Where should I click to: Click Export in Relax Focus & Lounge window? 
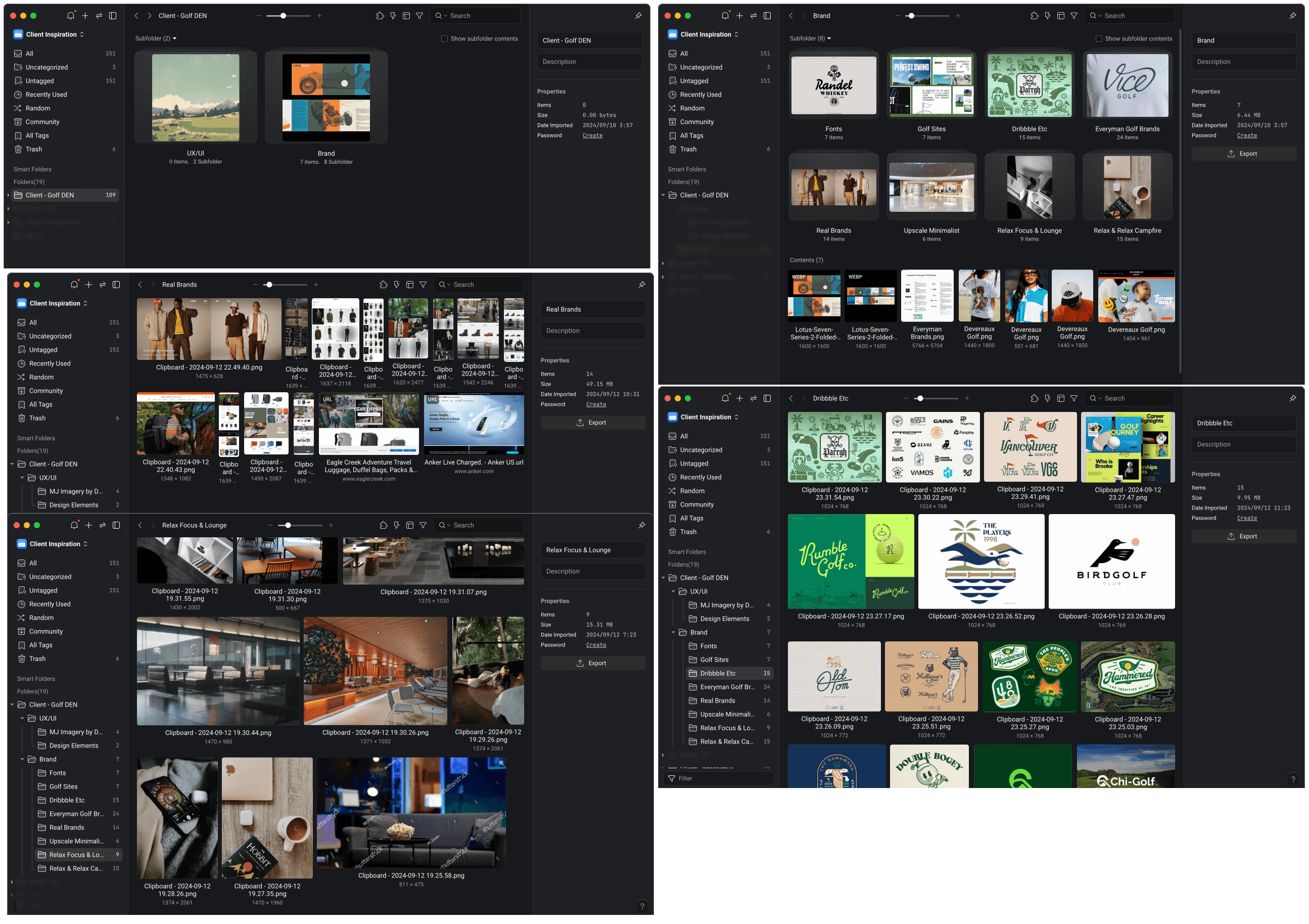pyautogui.click(x=592, y=663)
